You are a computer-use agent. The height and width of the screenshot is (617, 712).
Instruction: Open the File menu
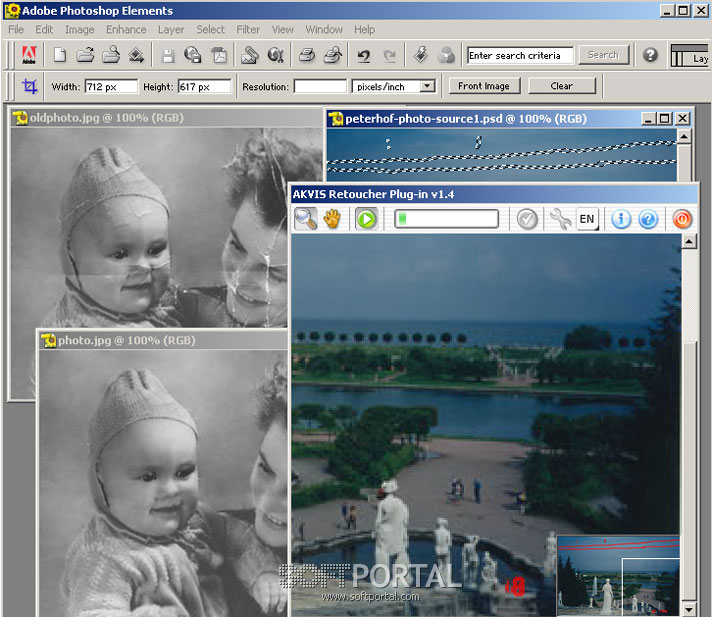pyautogui.click(x=16, y=30)
